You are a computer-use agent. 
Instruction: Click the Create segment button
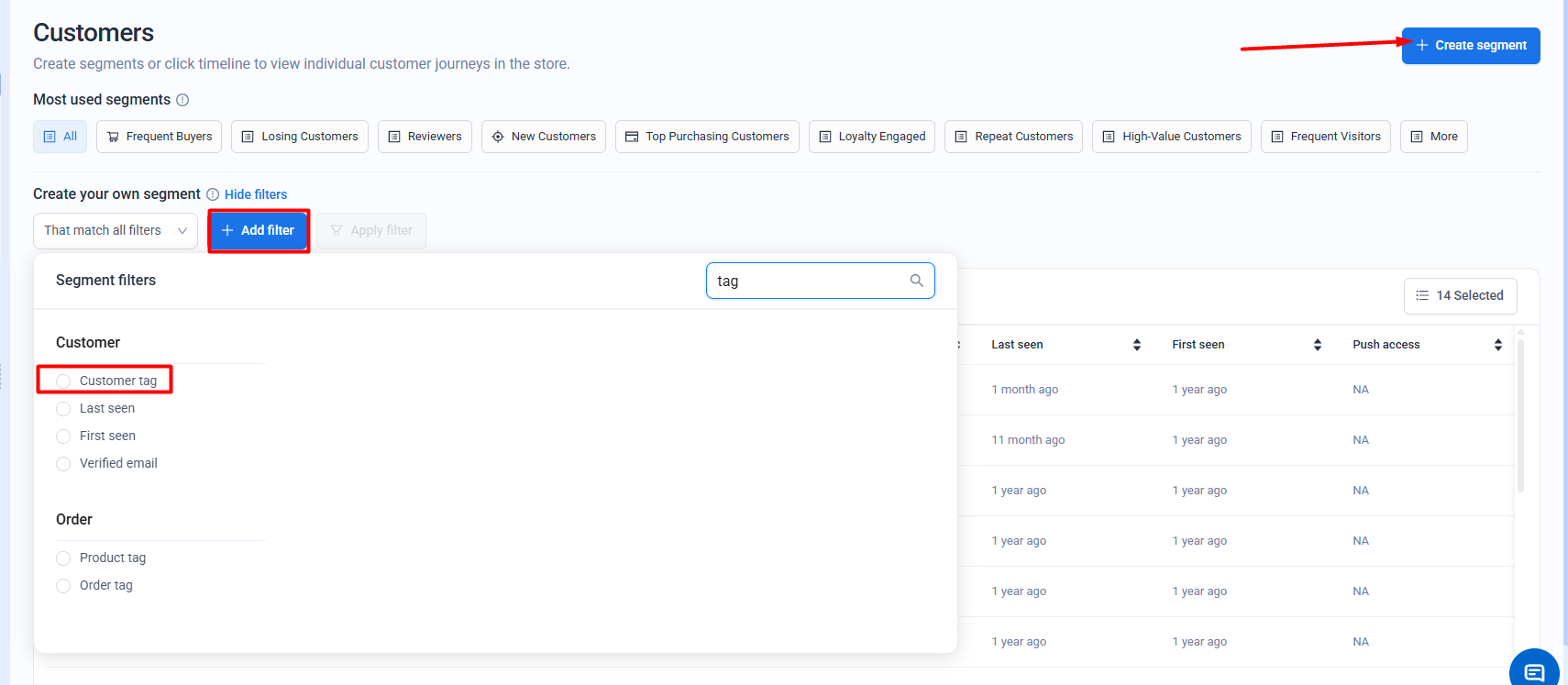(x=1470, y=46)
